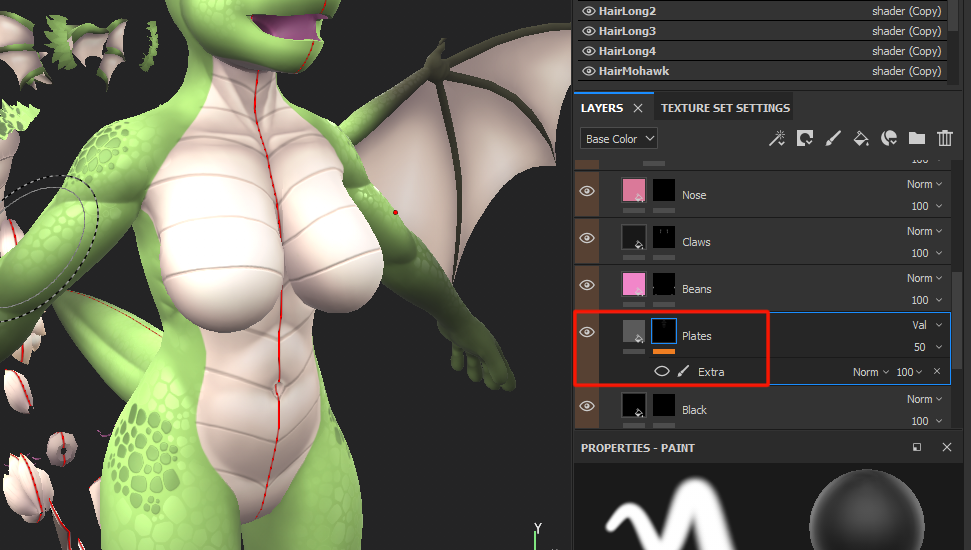
Task: Click shader (Copy) on the HairLong2 row
Action: [x=907, y=11]
